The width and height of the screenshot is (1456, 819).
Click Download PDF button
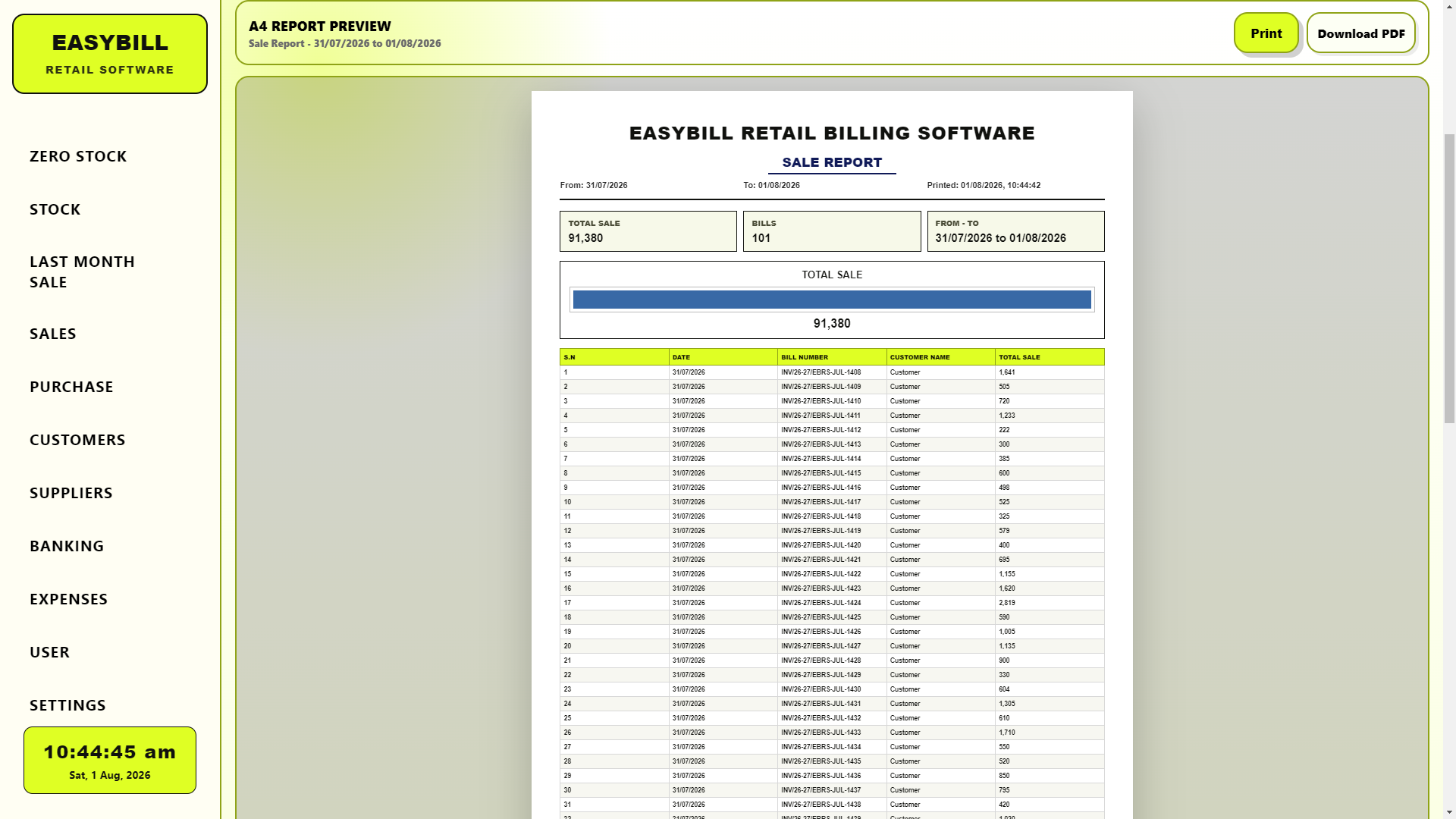pyautogui.click(x=1360, y=33)
